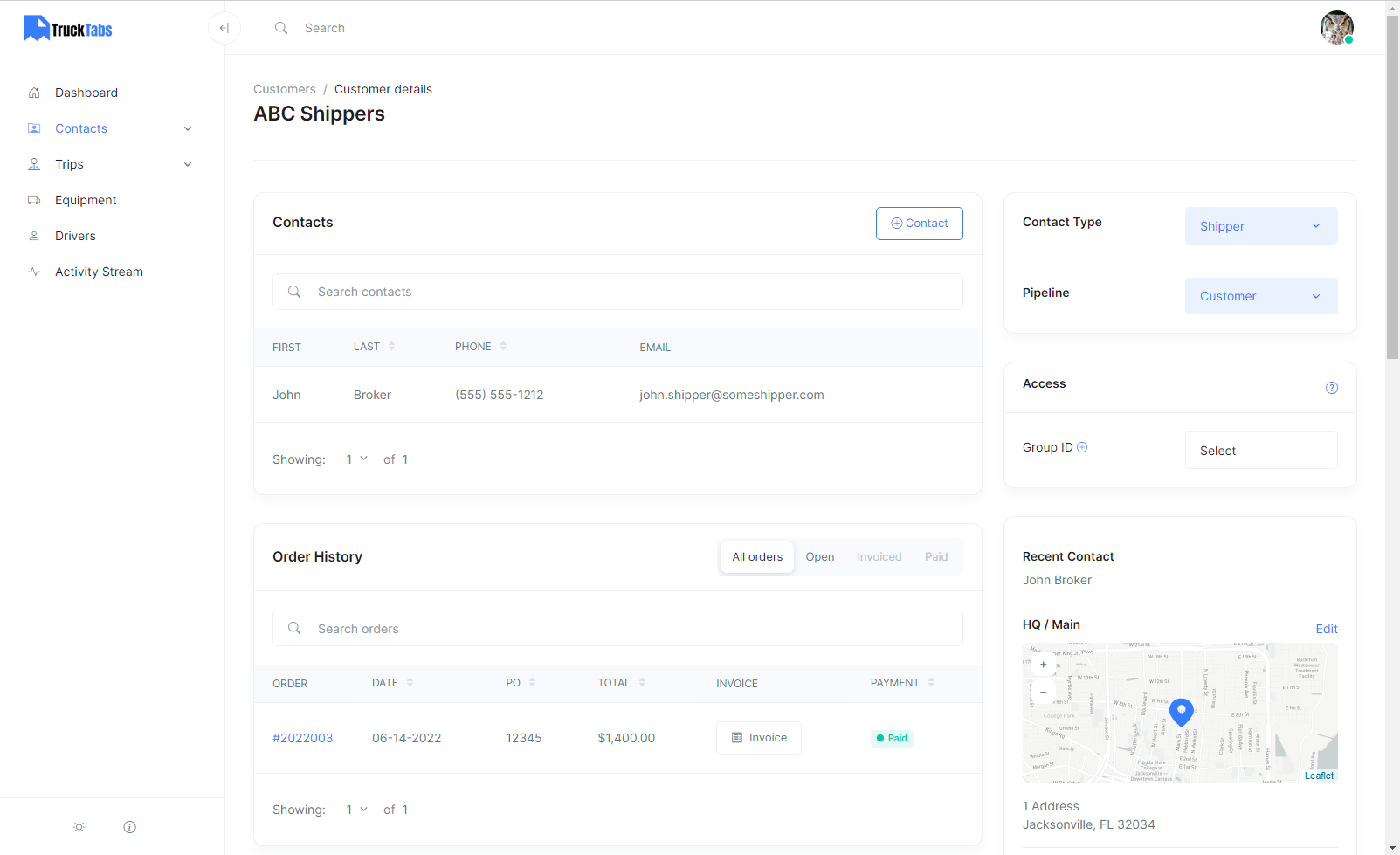Sort contacts by Last name
Screen dimensions: 1400x855
coord(391,347)
